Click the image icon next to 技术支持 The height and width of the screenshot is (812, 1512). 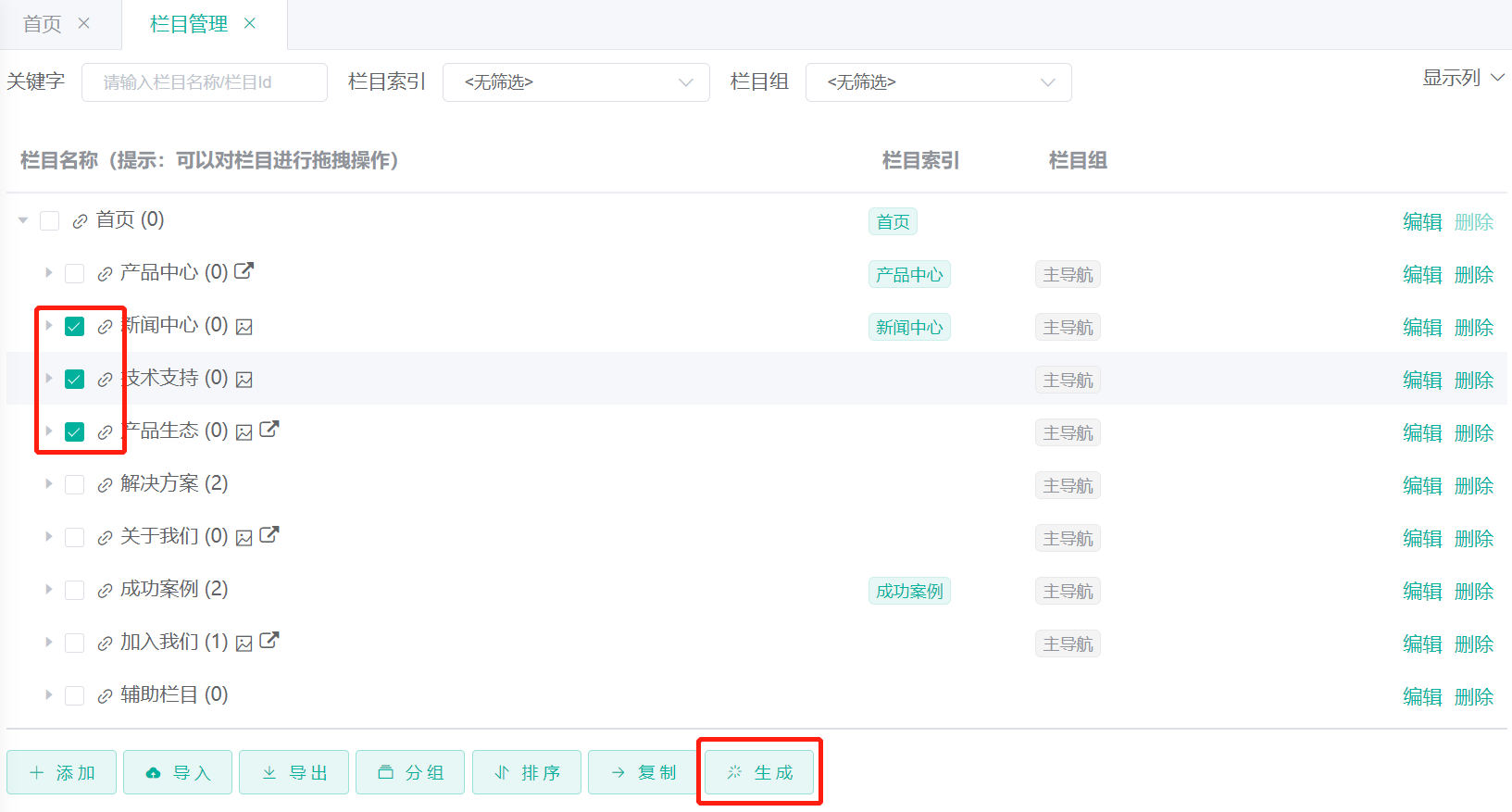coord(244,380)
